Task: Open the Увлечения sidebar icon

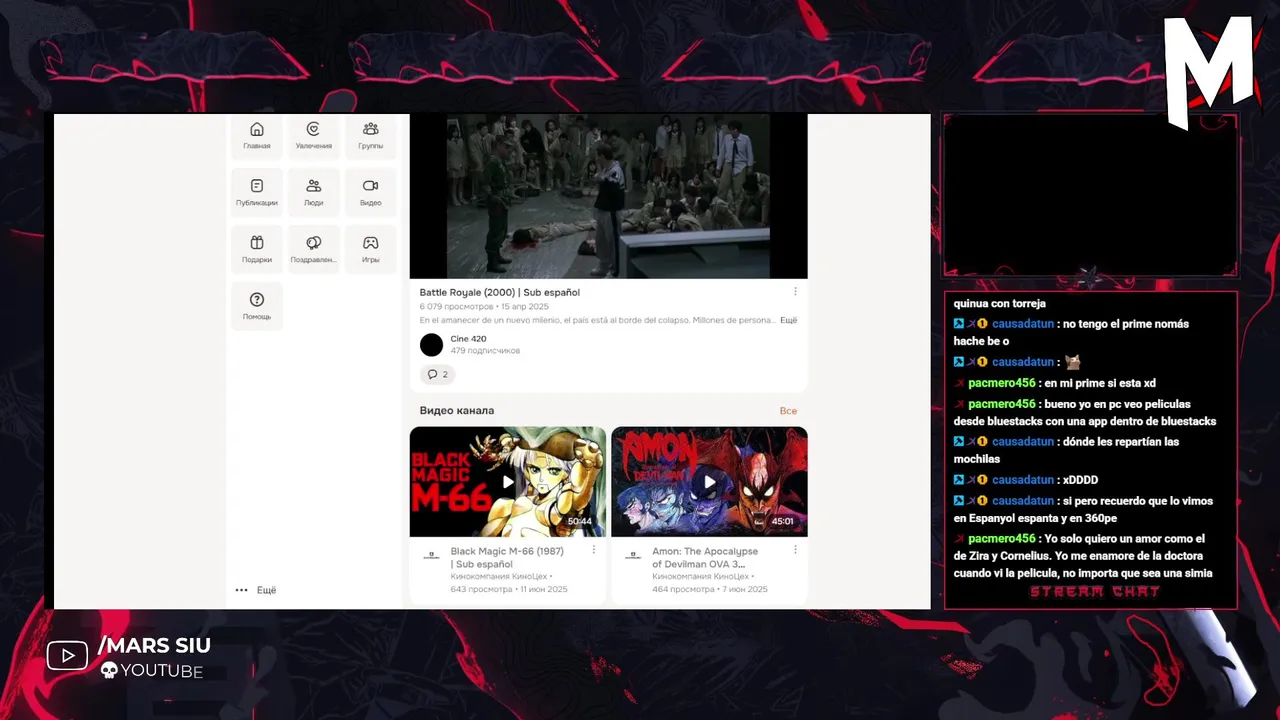Action: (x=314, y=136)
